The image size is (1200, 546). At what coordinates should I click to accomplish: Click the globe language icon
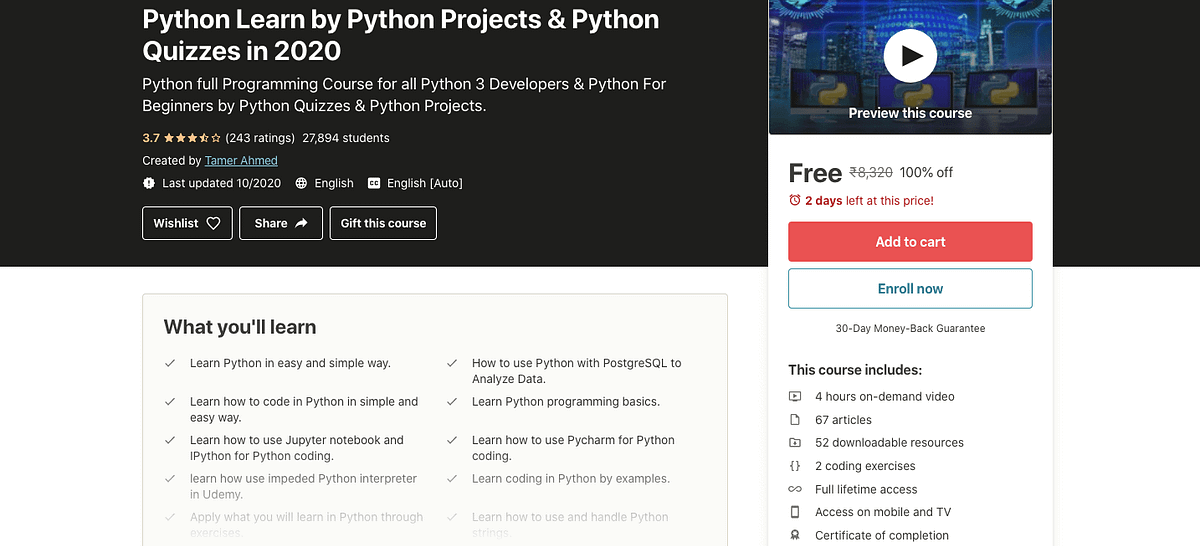click(x=302, y=183)
